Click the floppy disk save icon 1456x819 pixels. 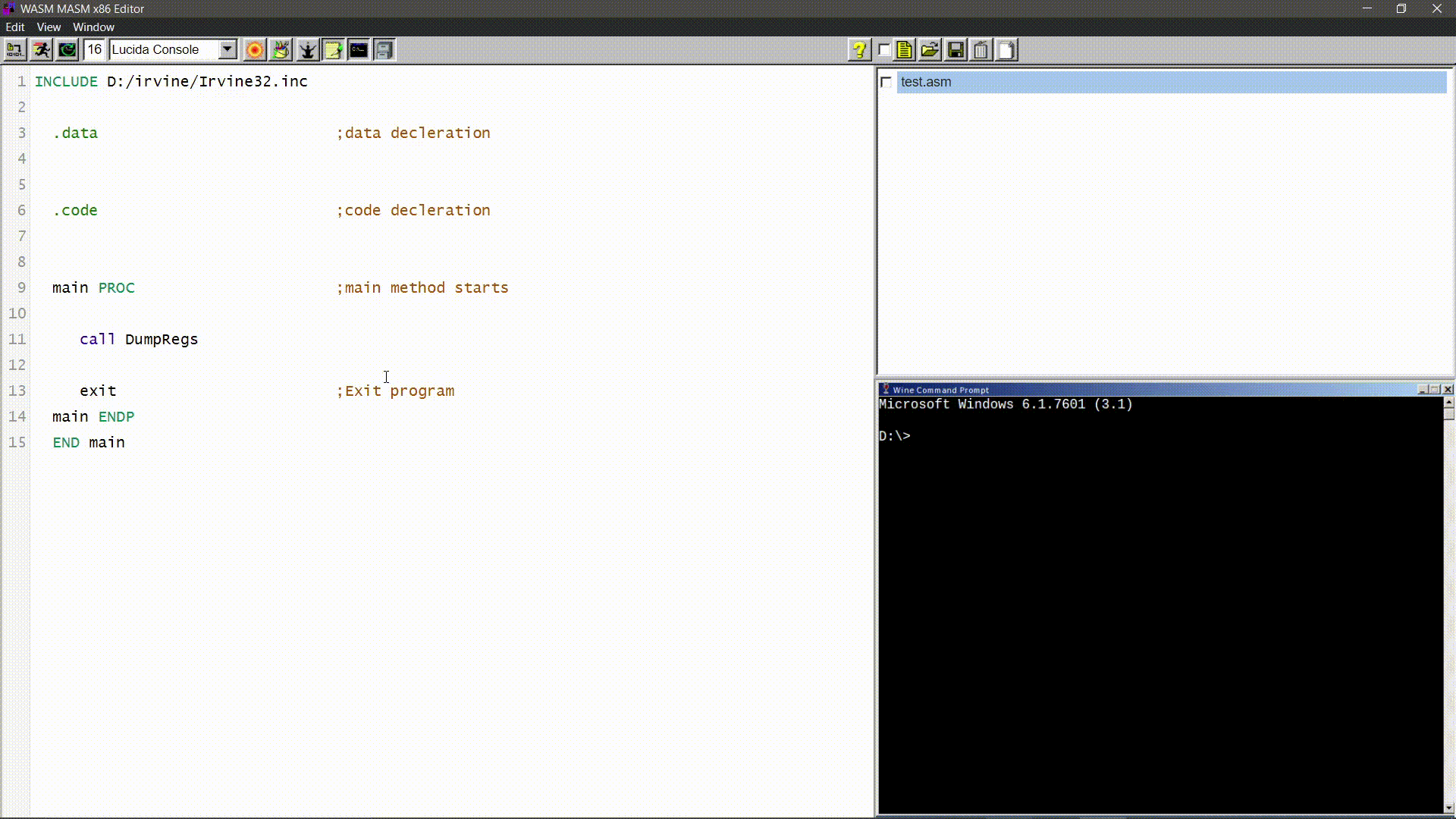(x=955, y=50)
